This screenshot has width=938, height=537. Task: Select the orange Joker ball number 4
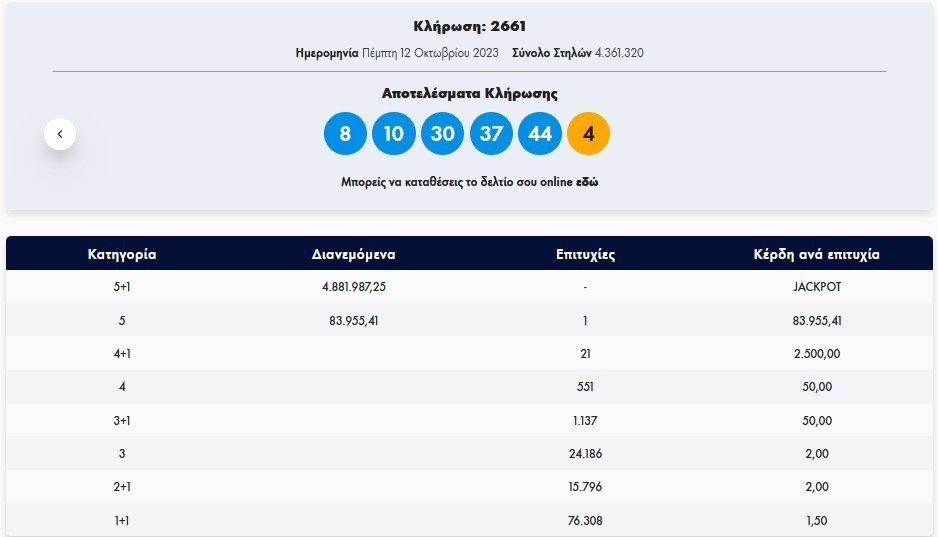pos(588,134)
